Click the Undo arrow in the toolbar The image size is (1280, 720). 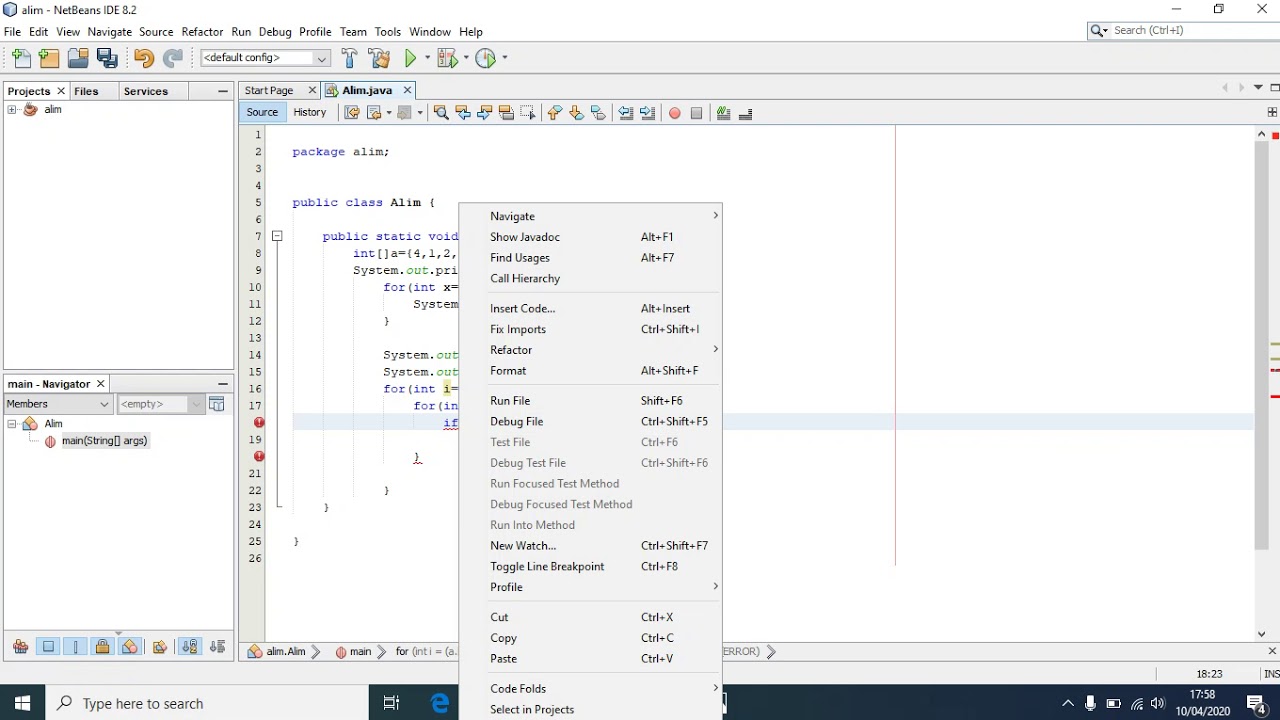pyautogui.click(x=143, y=58)
